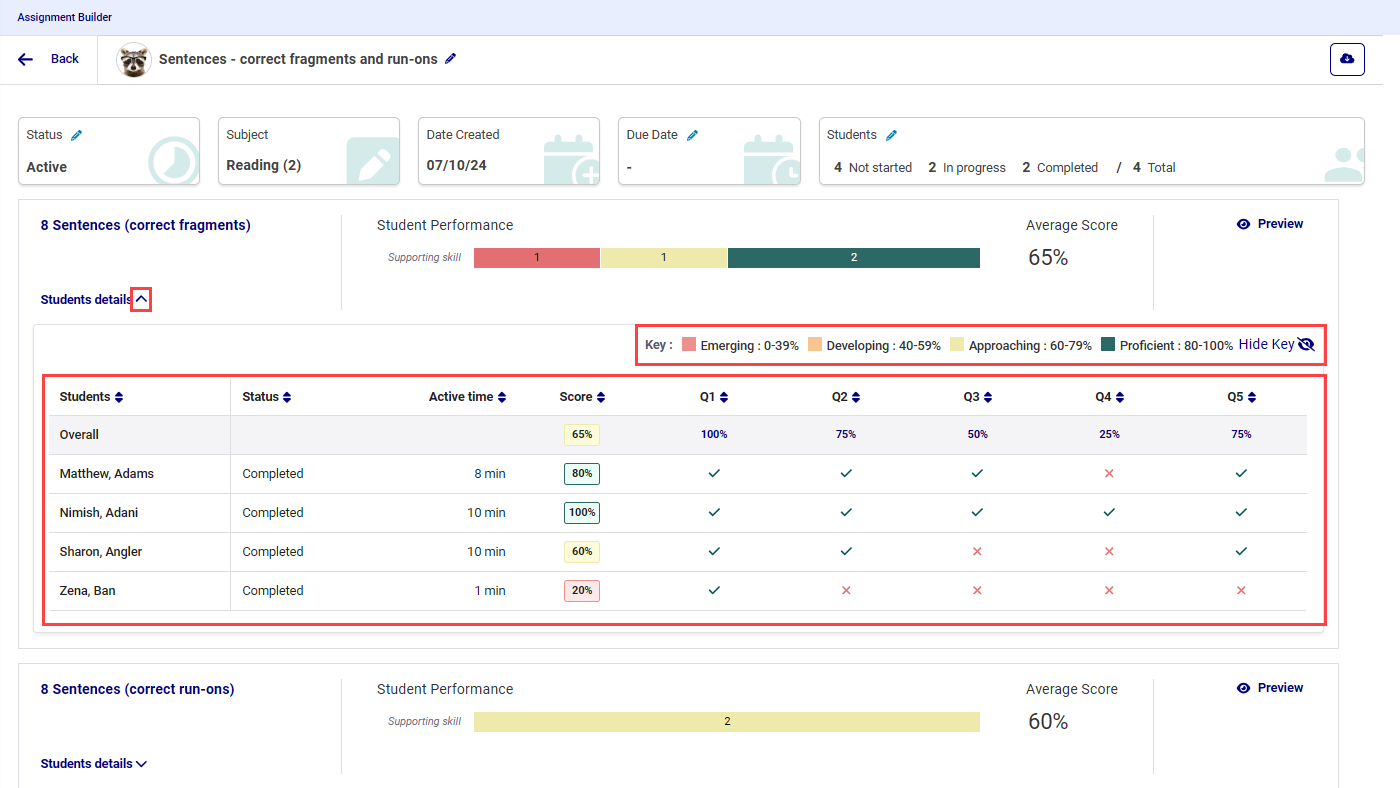Viewport: 1400px width, 788px height.
Task: Open the 8 Sentences (correct fragments) skill
Action: pos(145,225)
